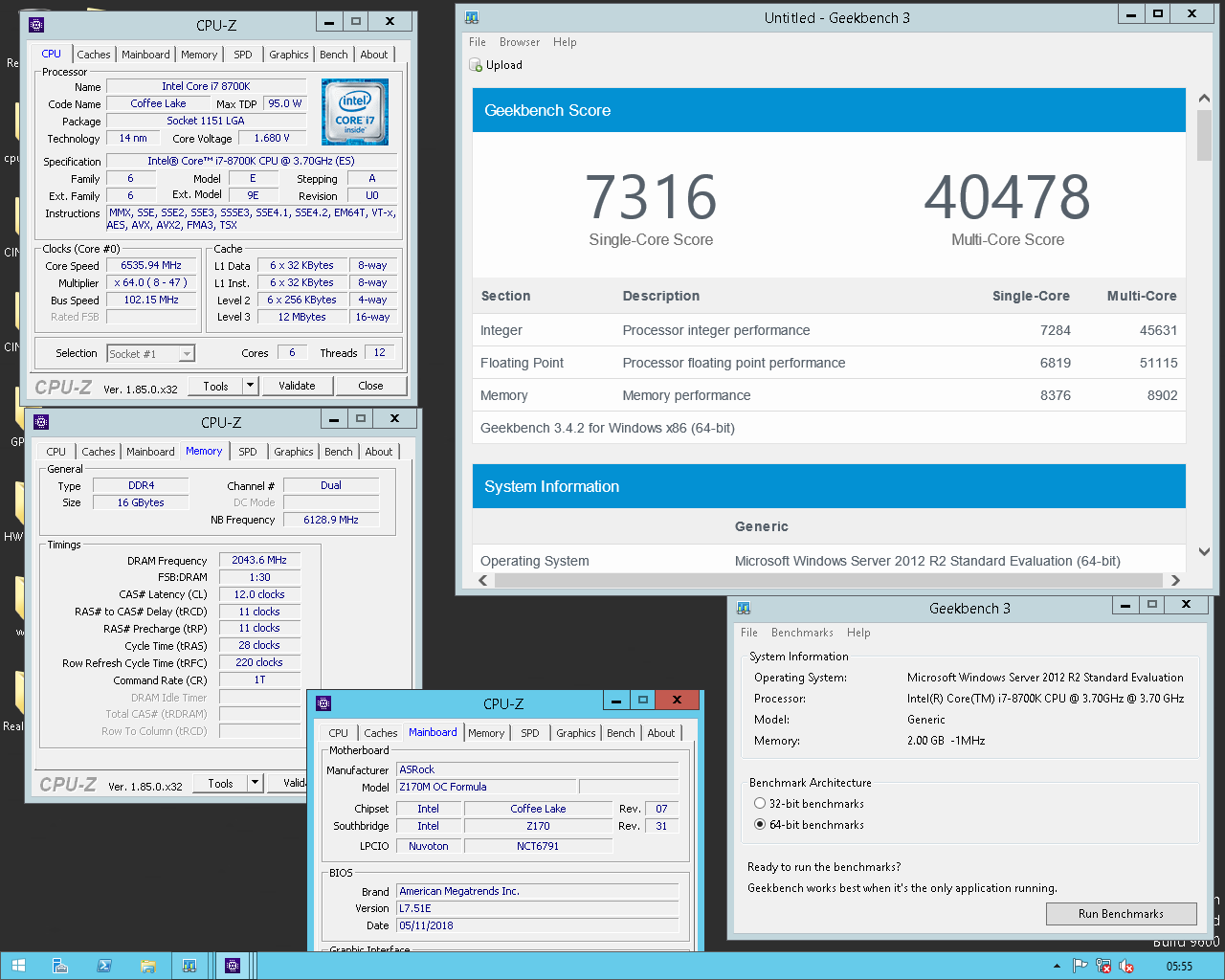Image resolution: width=1225 pixels, height=980 pixels.
Task: Open Mainboard tab in CPU-Z Memory window
Action: (x=151, y=452)
